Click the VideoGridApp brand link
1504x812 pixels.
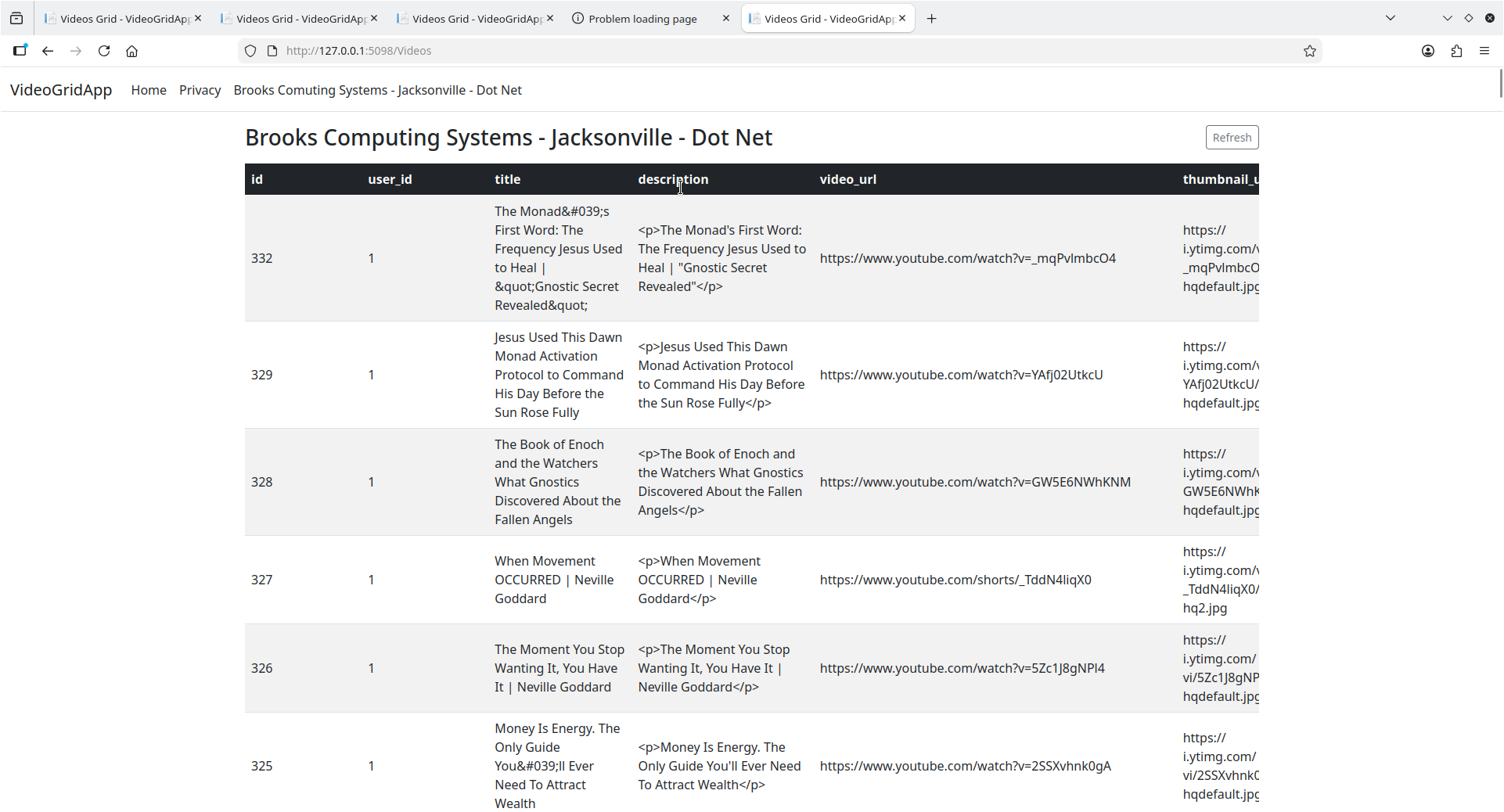[x=61, y=90]
